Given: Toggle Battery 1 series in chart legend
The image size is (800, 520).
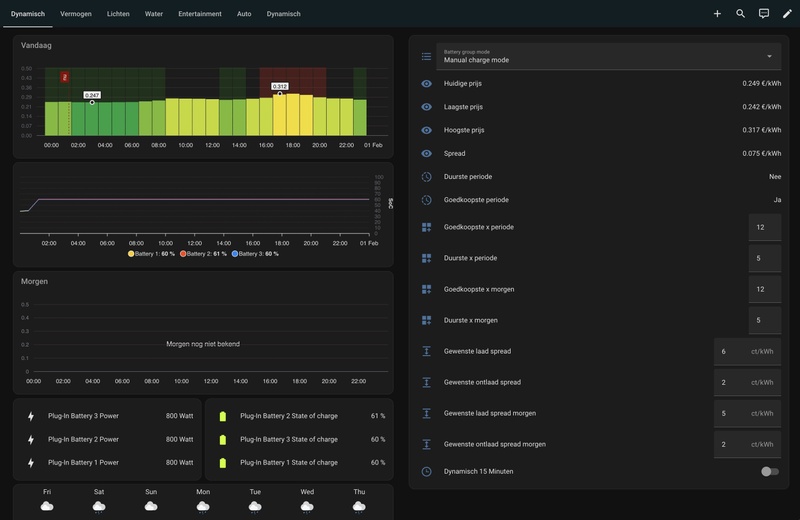Looking at the screenshot, I should [152, 254].
